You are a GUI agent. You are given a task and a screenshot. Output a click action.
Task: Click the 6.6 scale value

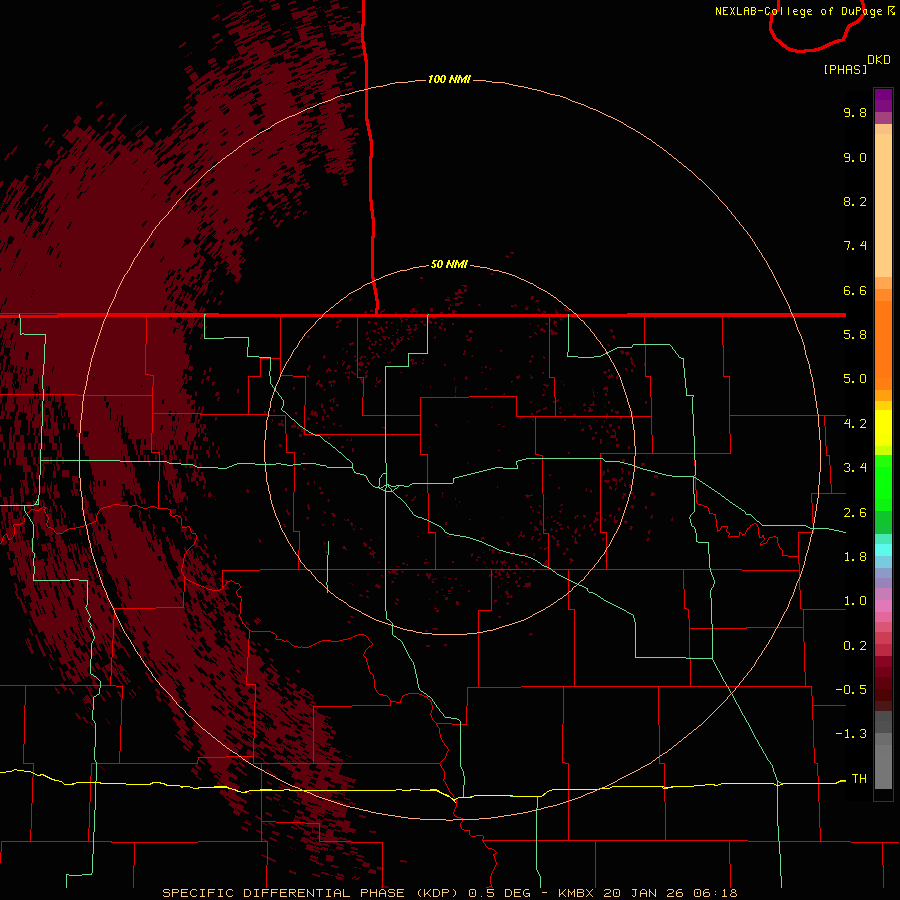(x=855, y=290)
